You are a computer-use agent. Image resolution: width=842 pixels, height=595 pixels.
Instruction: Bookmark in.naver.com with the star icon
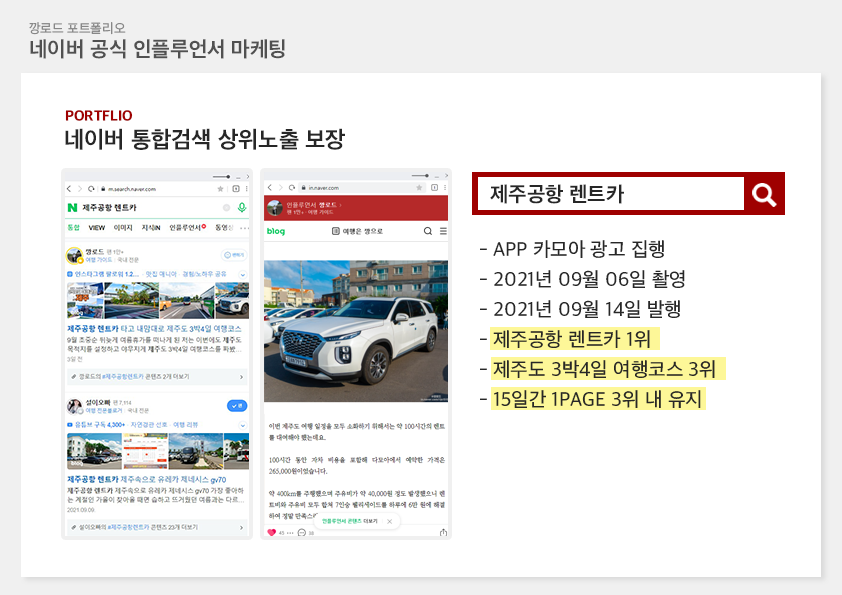point(419,188)
